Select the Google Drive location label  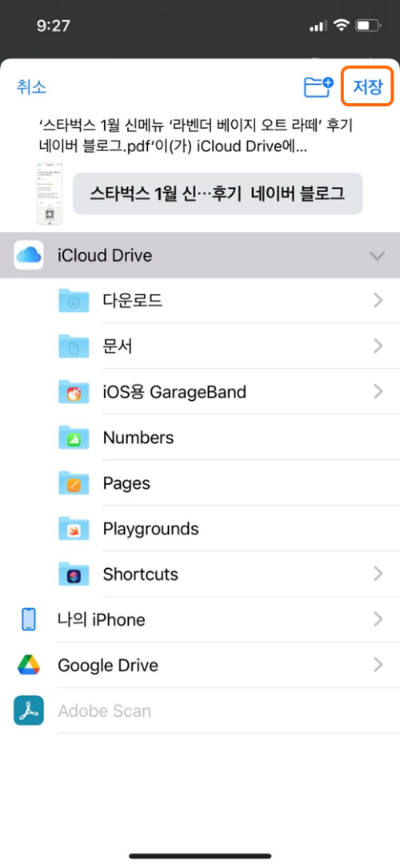[x=108, y=665]
